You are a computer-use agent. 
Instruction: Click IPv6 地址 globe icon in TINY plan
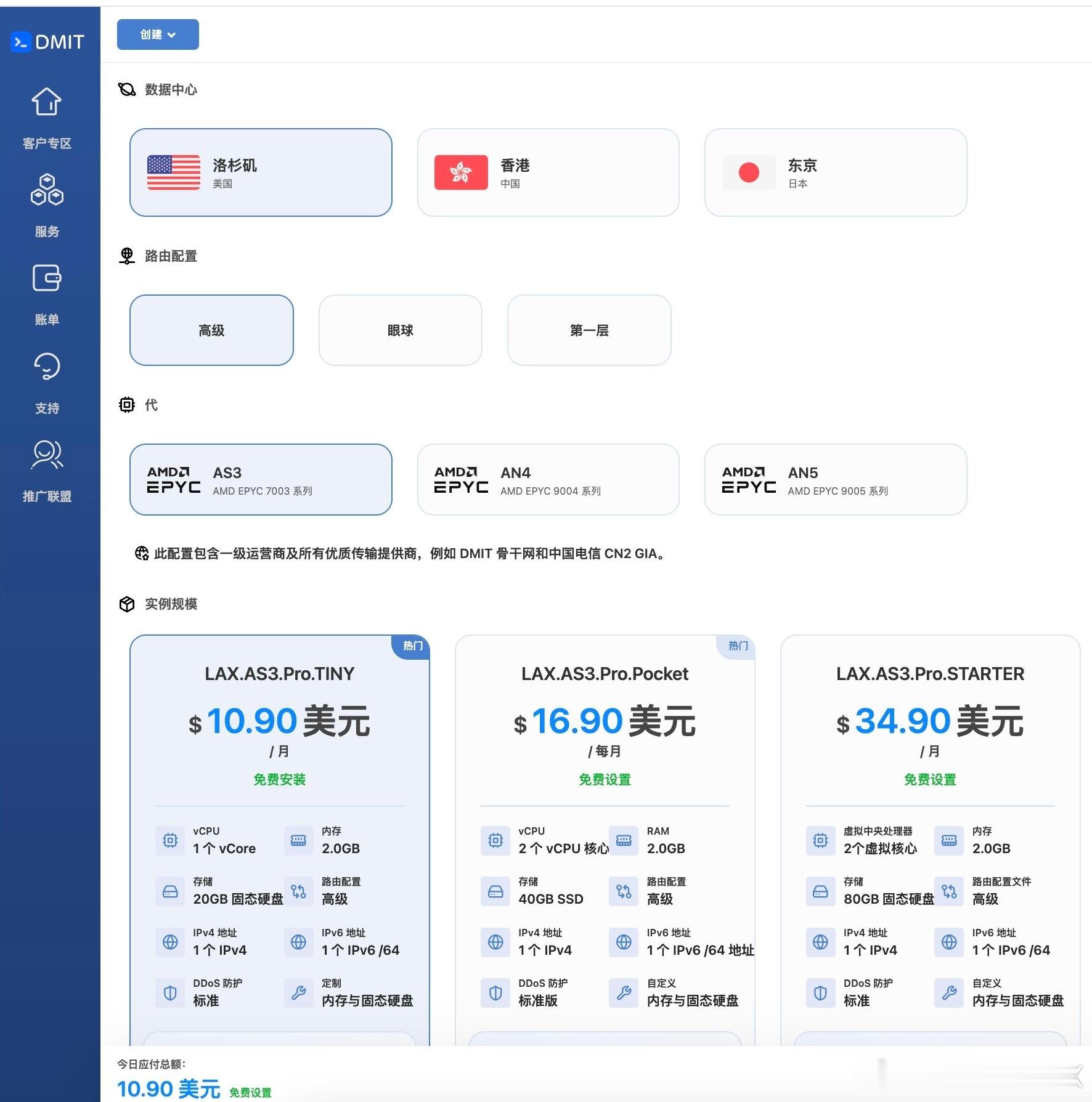pos(298,942)
